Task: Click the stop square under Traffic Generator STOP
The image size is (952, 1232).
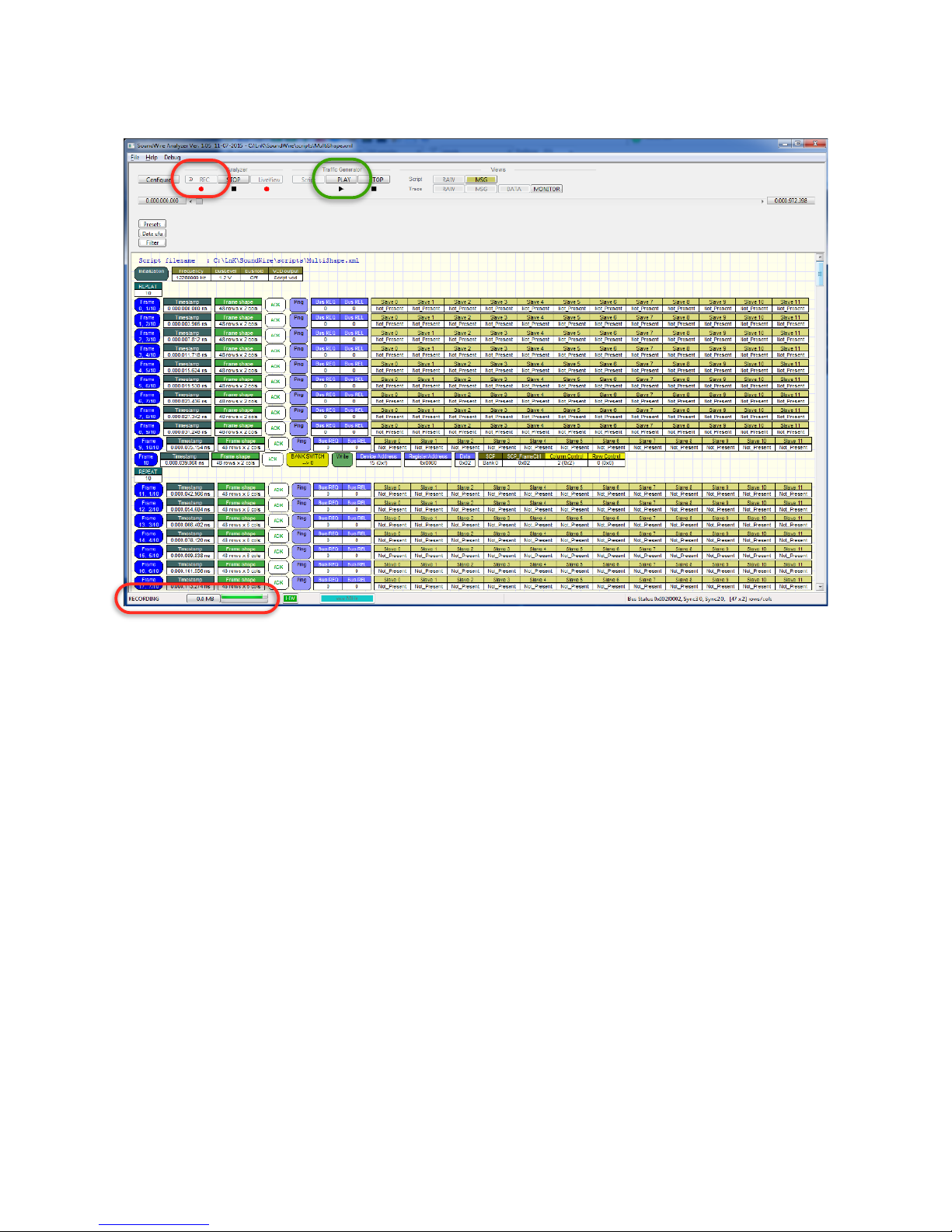Action: click(374, 189)
